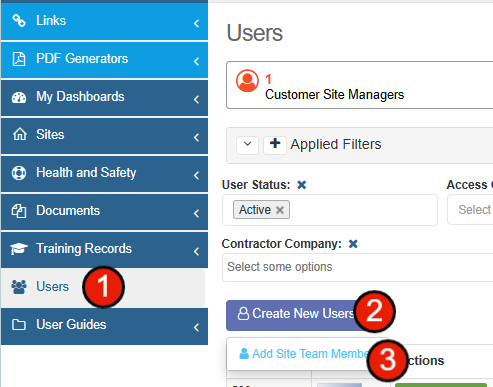The image size is (493, 387).
Task: Open User Guides menu item
Action: [104, 326]
